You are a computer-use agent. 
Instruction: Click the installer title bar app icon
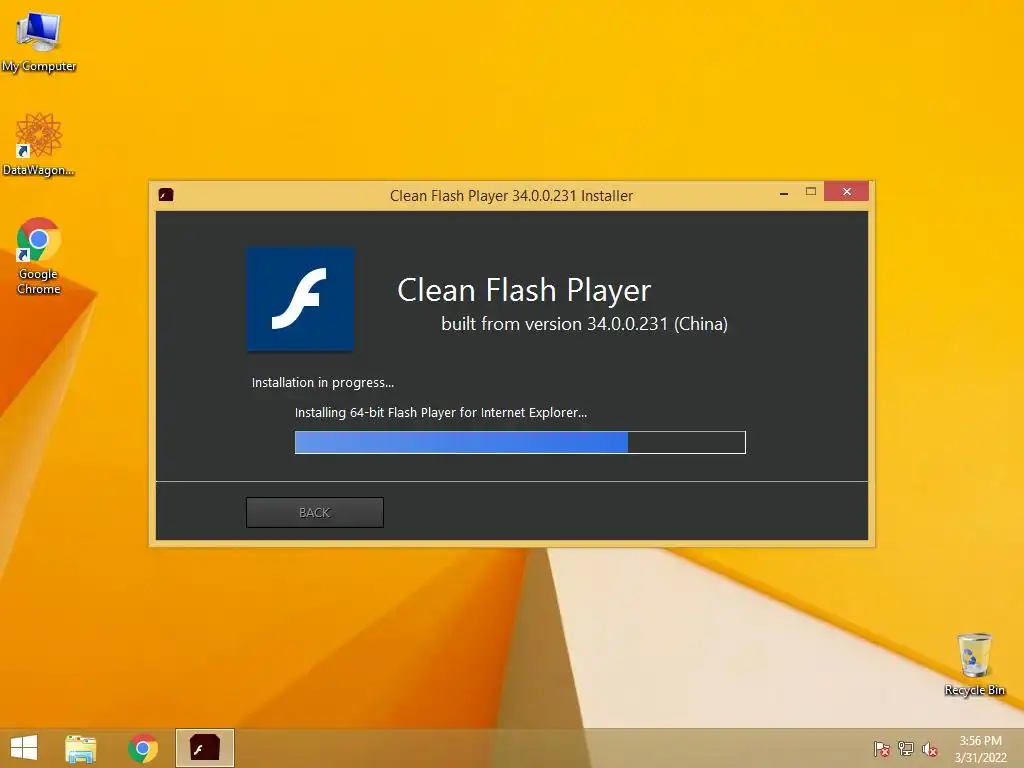click(166, 195)
